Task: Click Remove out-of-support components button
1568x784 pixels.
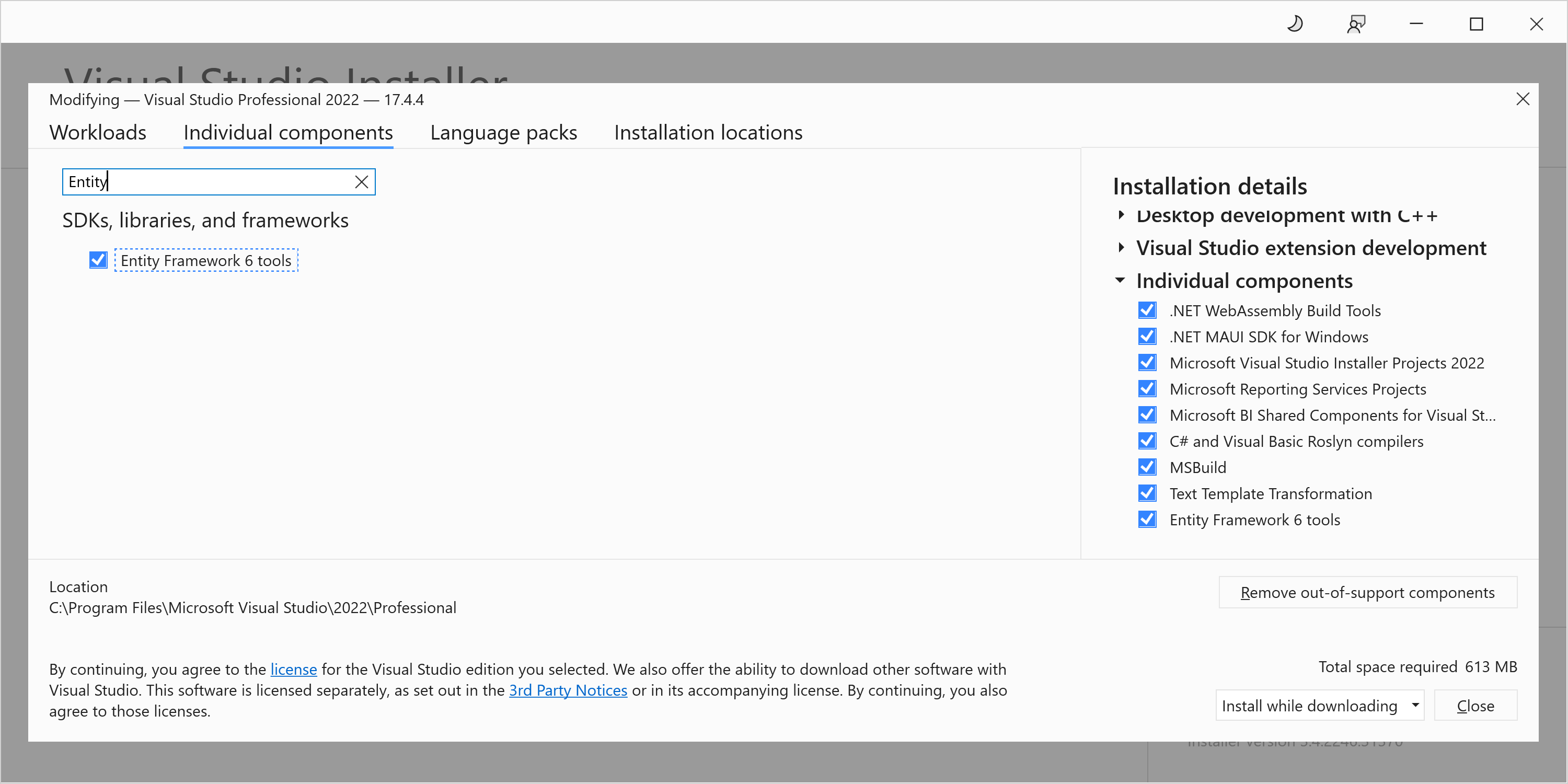Action: click(1367, 592)
